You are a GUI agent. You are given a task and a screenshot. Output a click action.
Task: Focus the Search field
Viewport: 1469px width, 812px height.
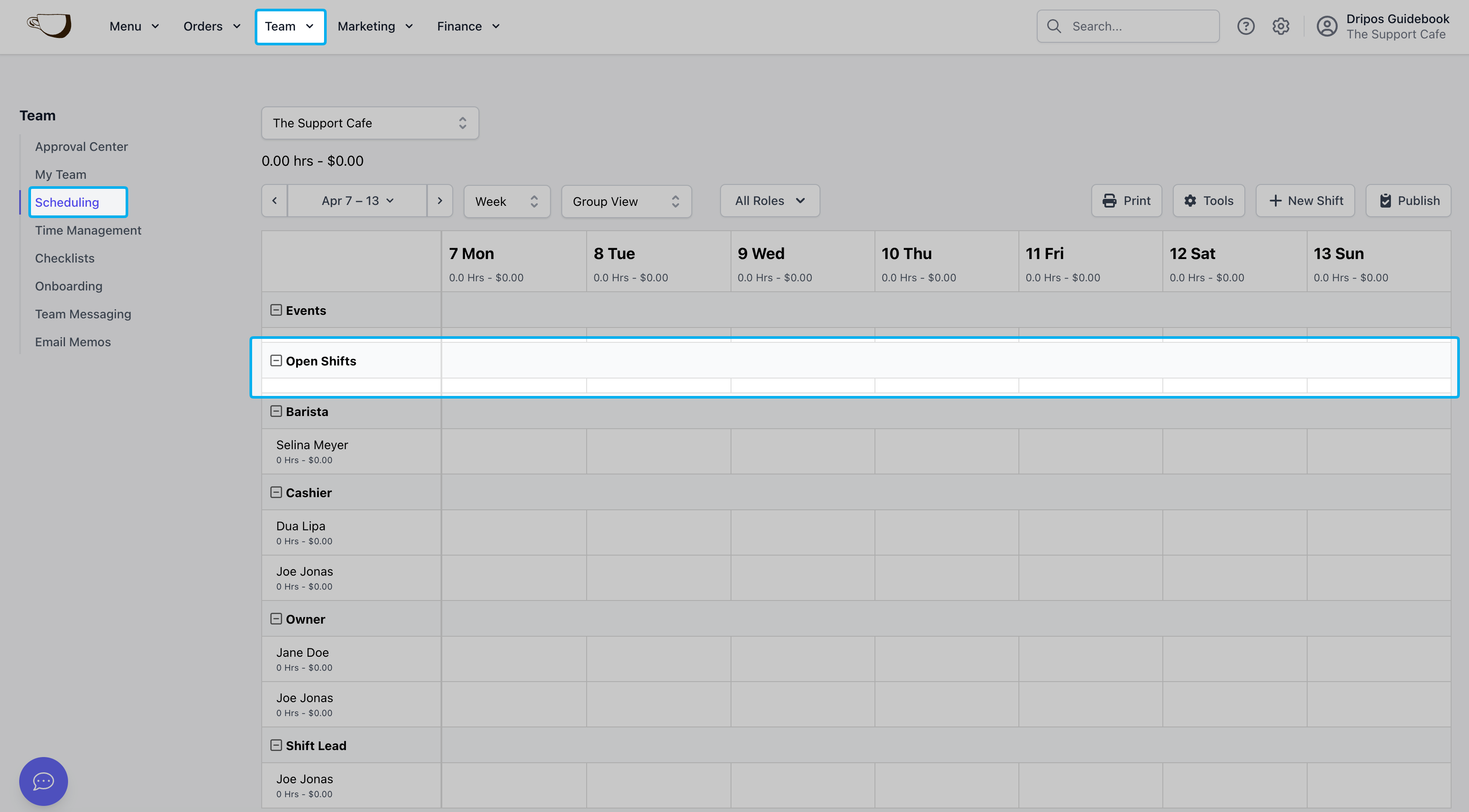[1128, 26]
